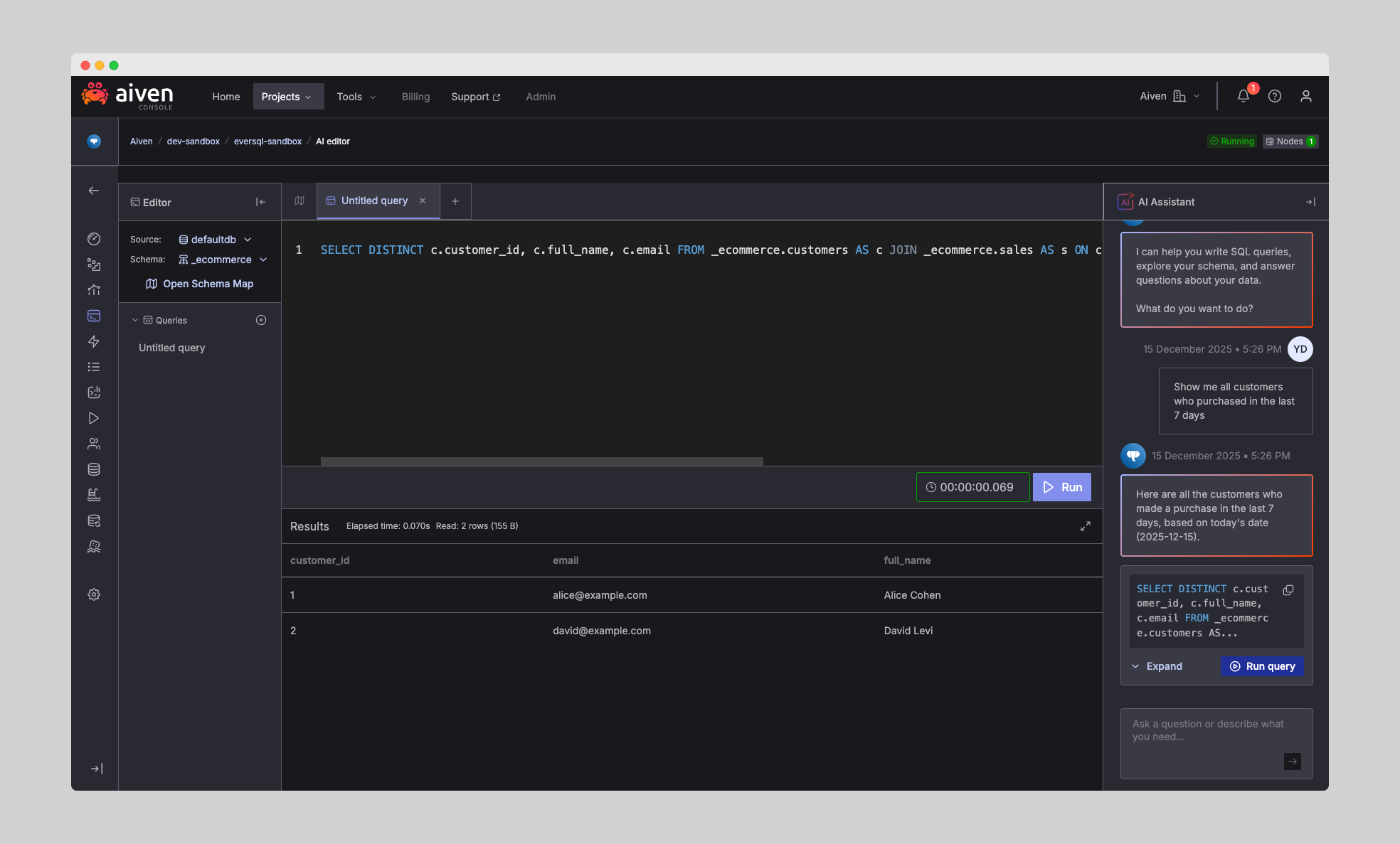The width and height of the screenshot is (1400, 844).
Task: Switch to the Untitled query tab
Action: (x=374, y=201)
